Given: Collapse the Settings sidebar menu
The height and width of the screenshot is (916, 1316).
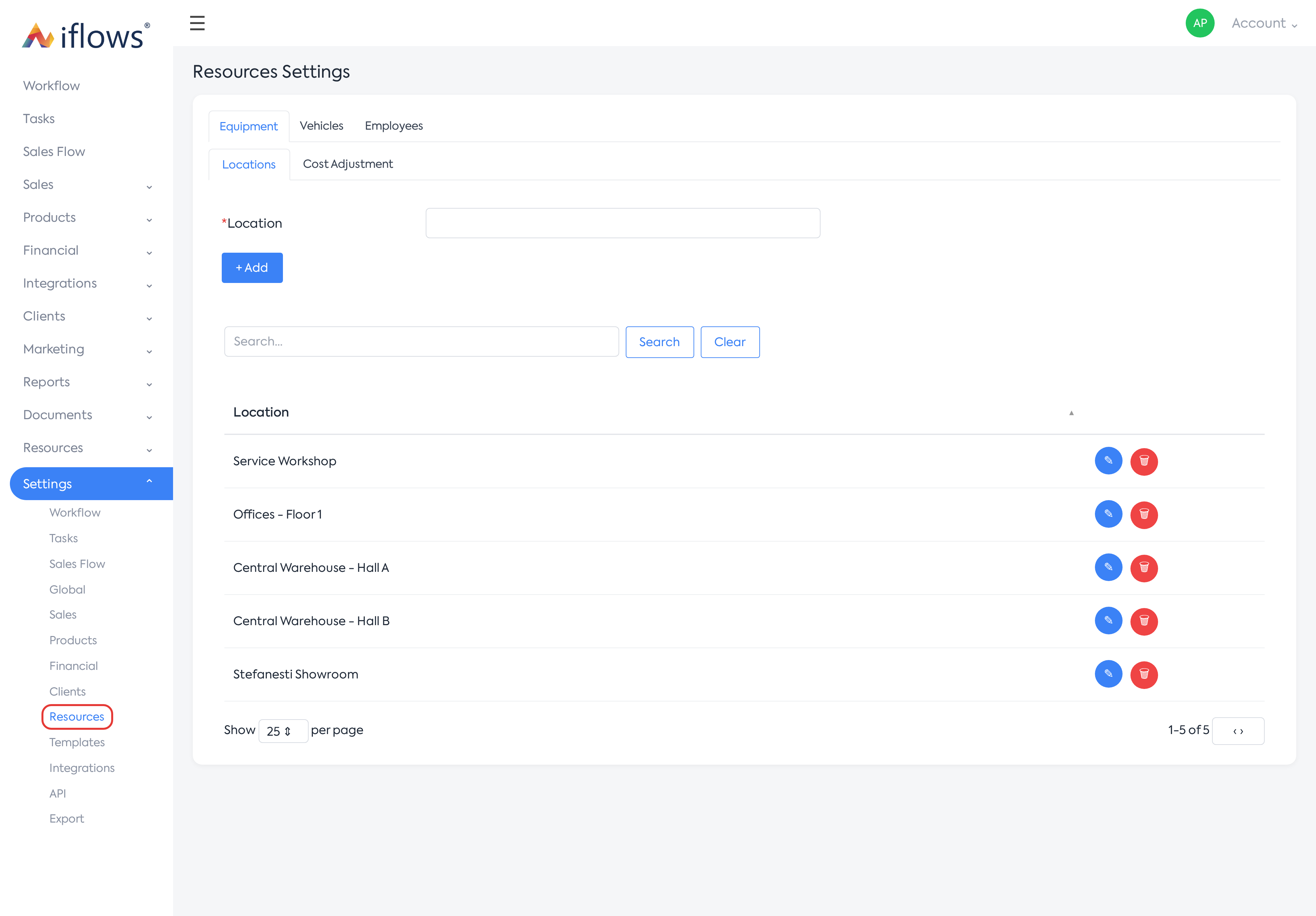Looking at the screenshot, I should point(92,483).
